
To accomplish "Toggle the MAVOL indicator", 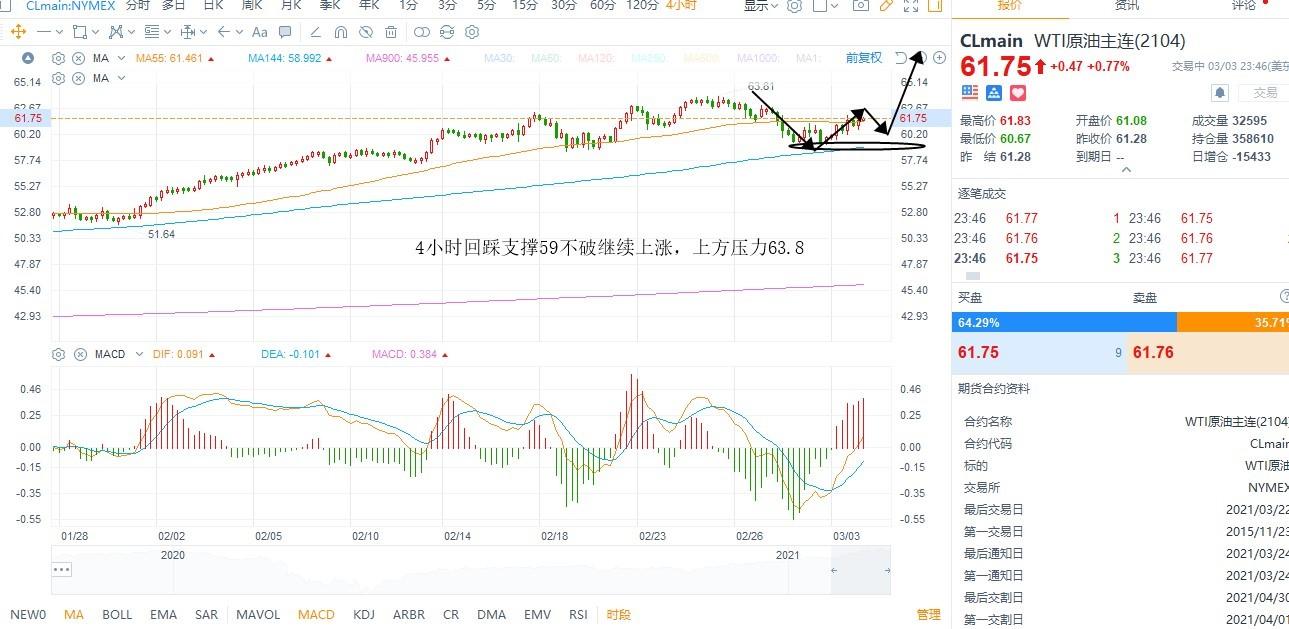I will 258,614.
